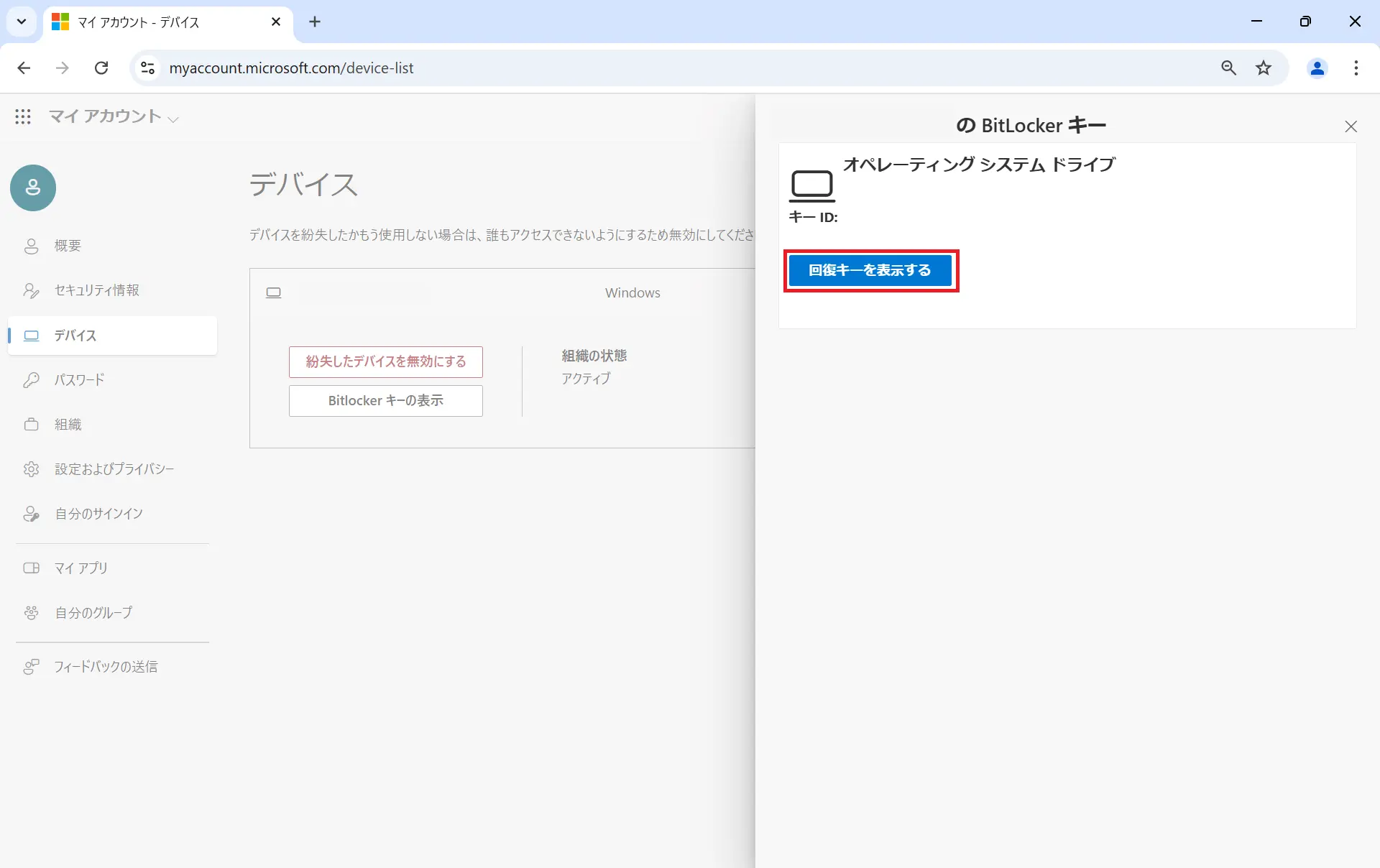Select パスワード in the sidebar
The image size is (1380, 868).
79,380
